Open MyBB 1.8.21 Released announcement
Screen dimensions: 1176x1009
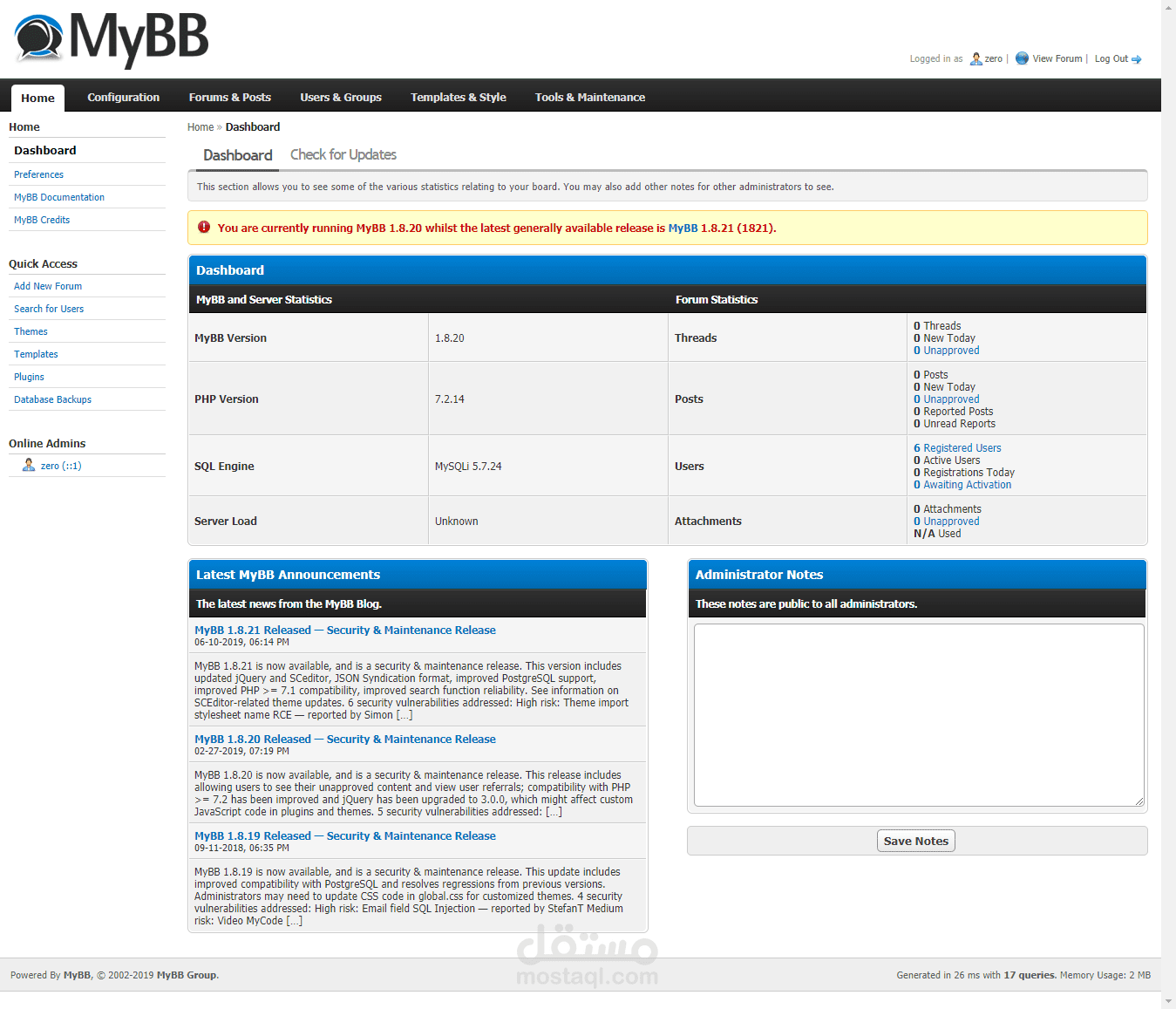click(x=345, y=630)
